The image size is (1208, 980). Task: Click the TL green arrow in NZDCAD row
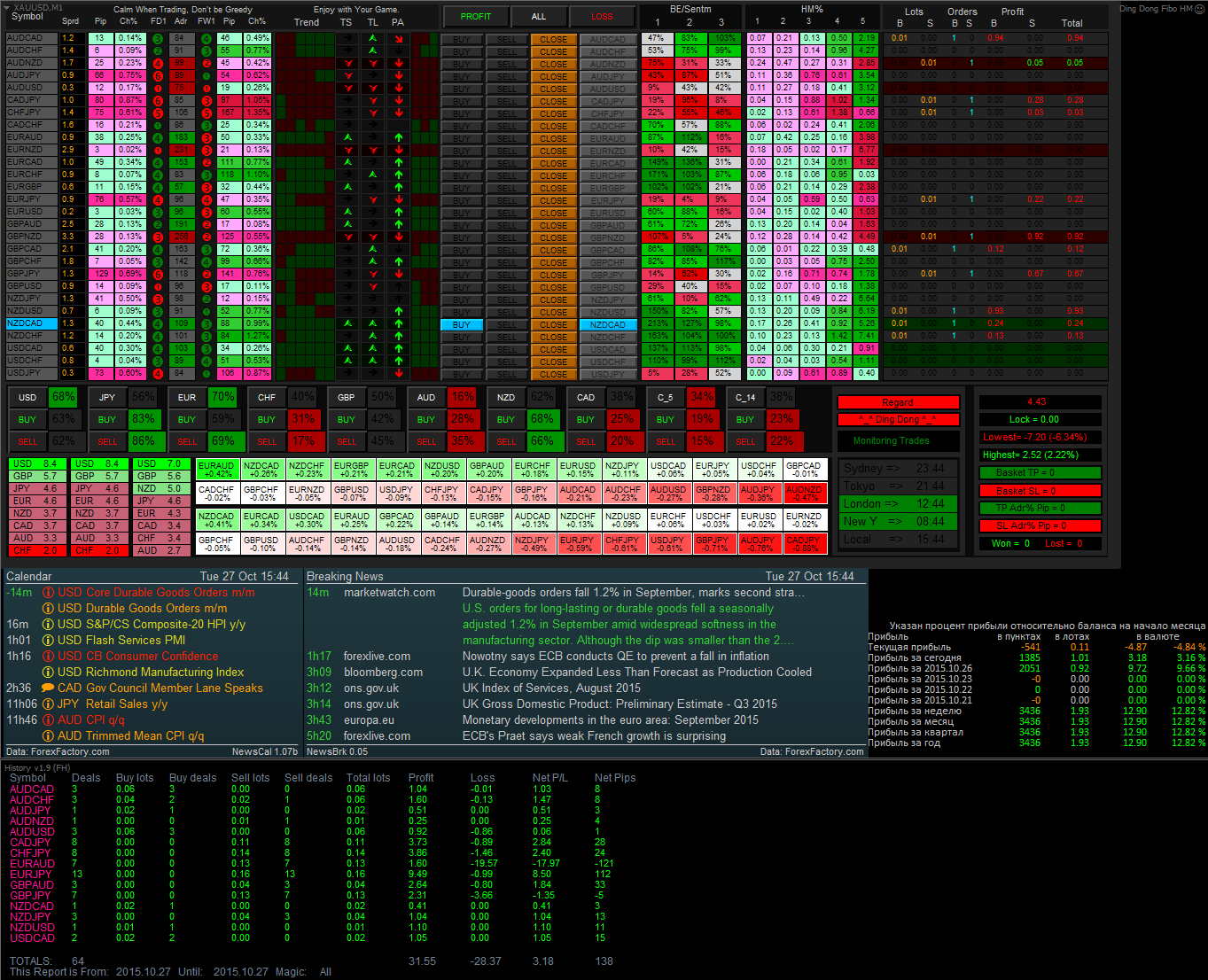[x=373, y=324]
